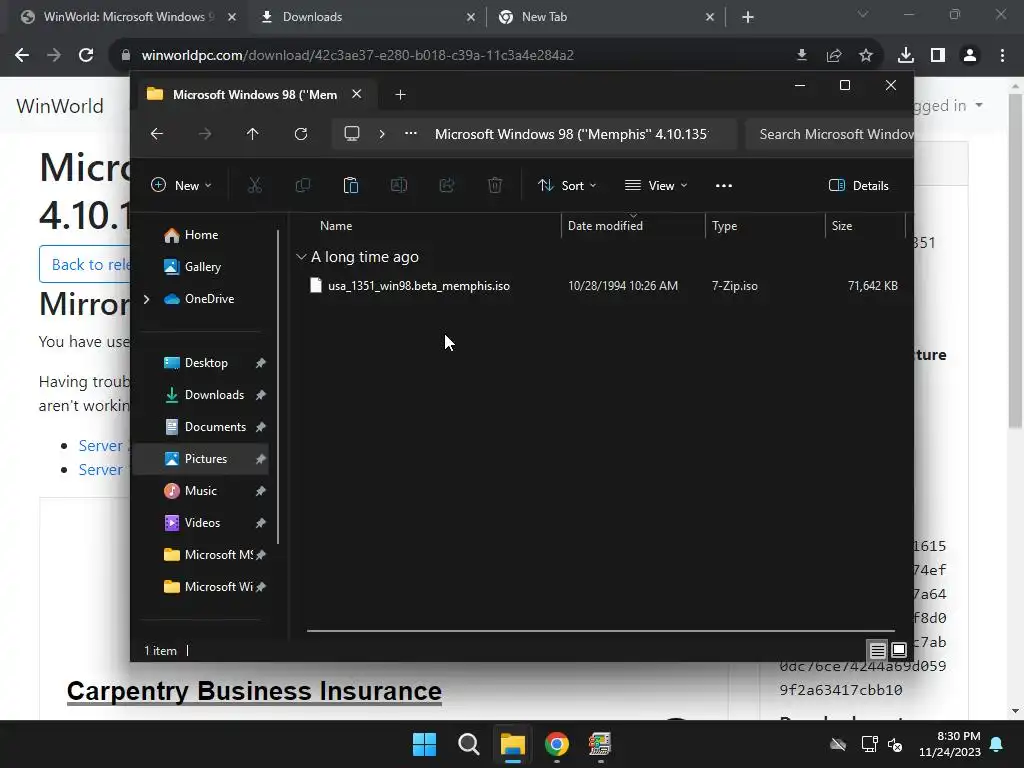This screenshot has width=1024, height=768.
Task: Switch to details list view icon in status bar
Action: [877, 650]
